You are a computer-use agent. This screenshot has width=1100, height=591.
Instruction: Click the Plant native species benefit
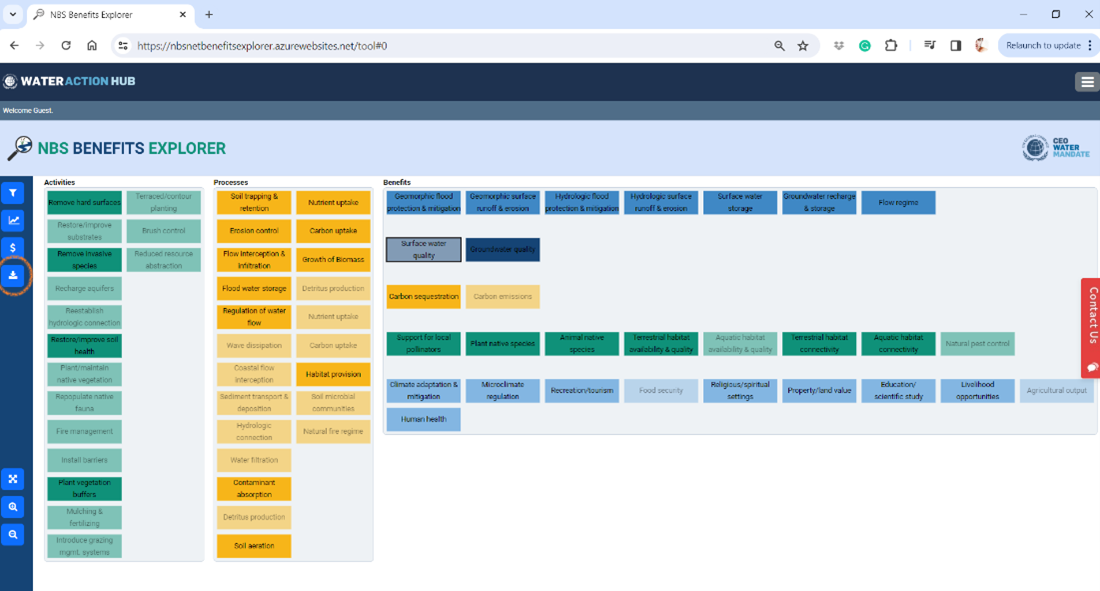click(503, 344)
